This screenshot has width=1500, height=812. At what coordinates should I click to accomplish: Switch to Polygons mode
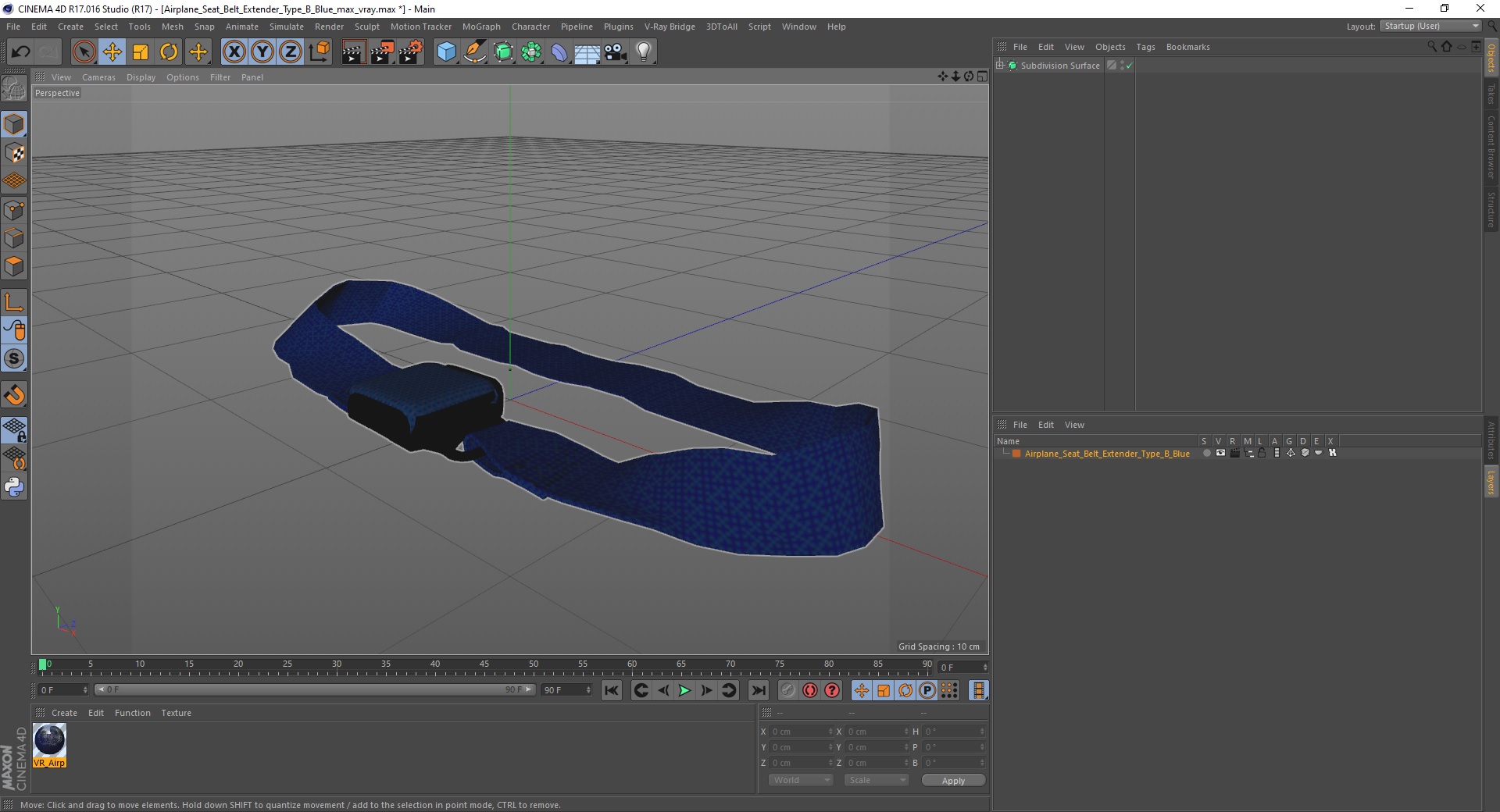[x=14, y=266]
